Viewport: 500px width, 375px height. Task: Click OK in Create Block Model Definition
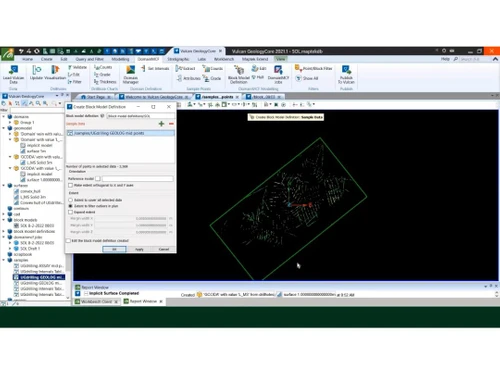click(x=114, y=249)
